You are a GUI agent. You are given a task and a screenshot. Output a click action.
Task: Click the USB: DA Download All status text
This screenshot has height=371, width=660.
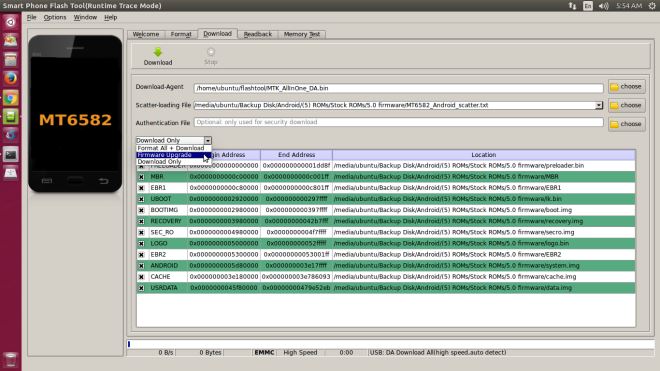(x=437, y=352)
